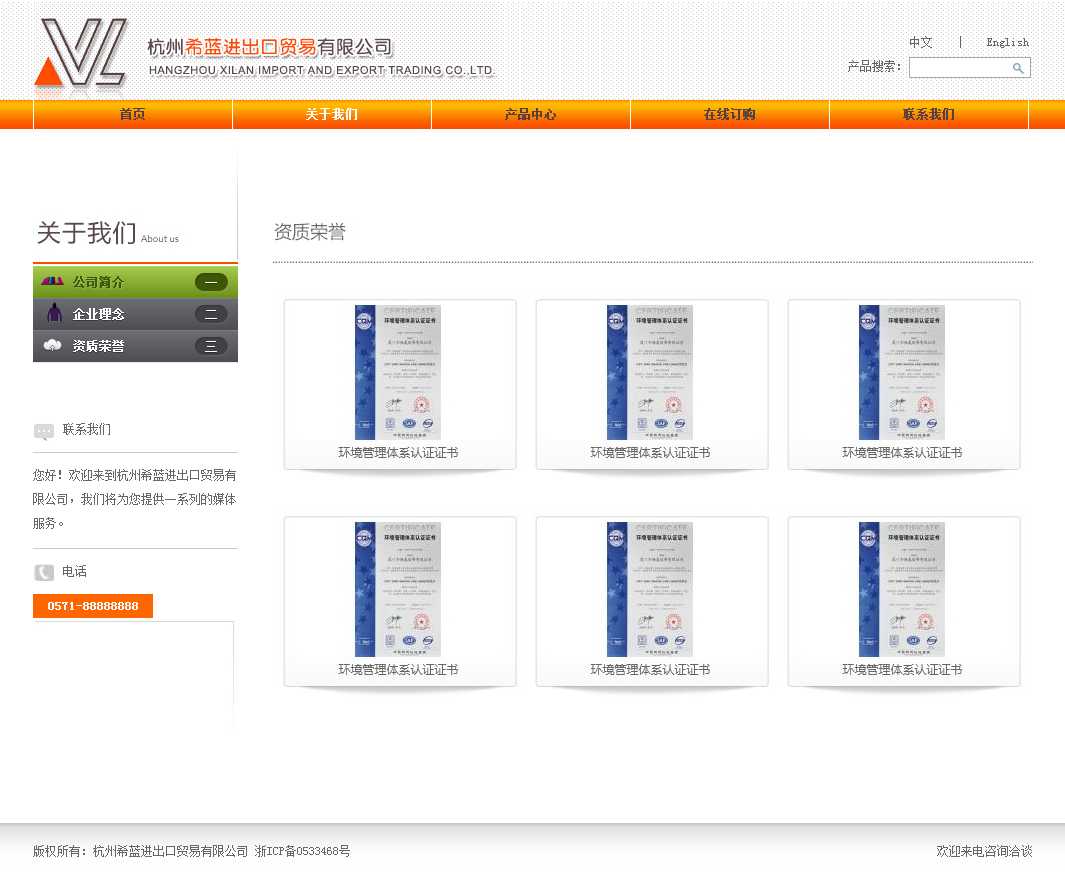
Task: Select 联系我们 in the top navigation bar
Action: 928,115
